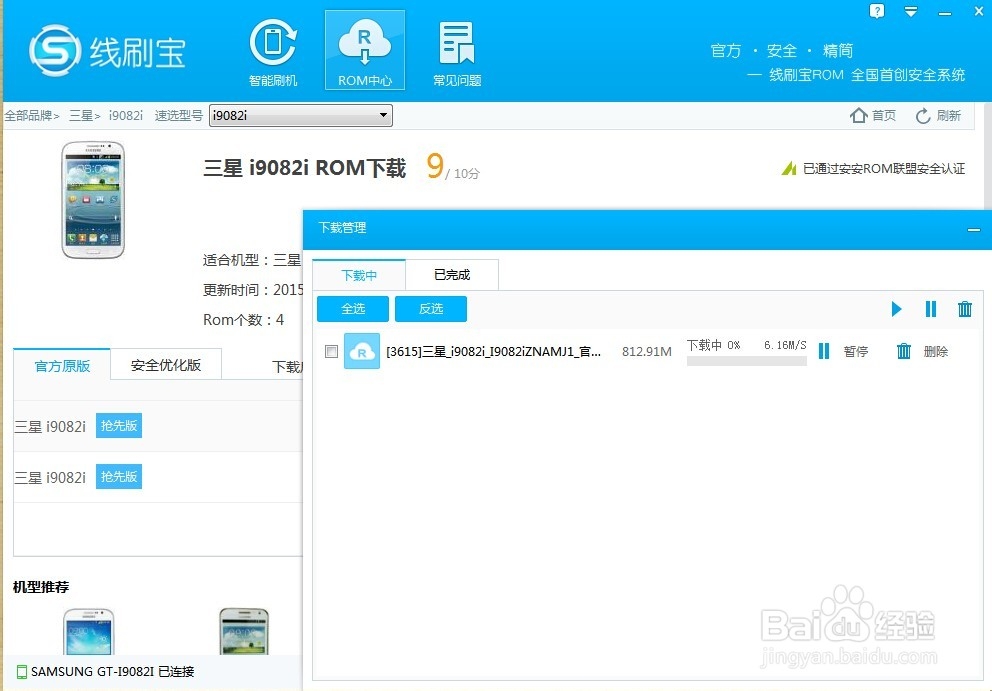Click the SAMSUNG GT-I9082I 已连接 status
The image size is (992, 691).
pos(113,671)
